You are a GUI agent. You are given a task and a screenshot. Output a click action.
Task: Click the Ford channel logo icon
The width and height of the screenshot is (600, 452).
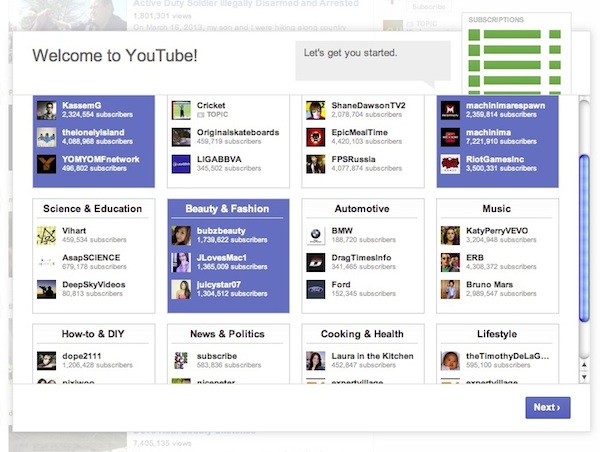[315, 290]
